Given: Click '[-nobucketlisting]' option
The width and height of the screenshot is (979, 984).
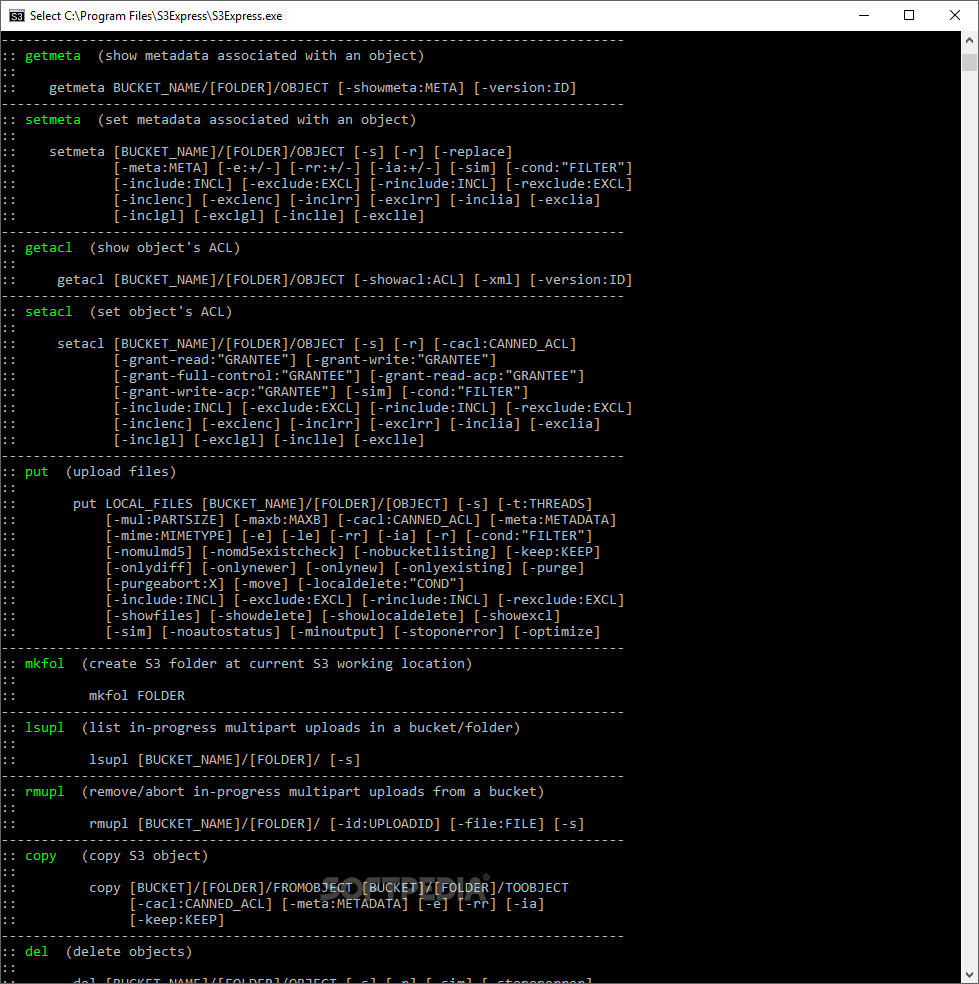Looking at the screenshot, I should (425, 552).
